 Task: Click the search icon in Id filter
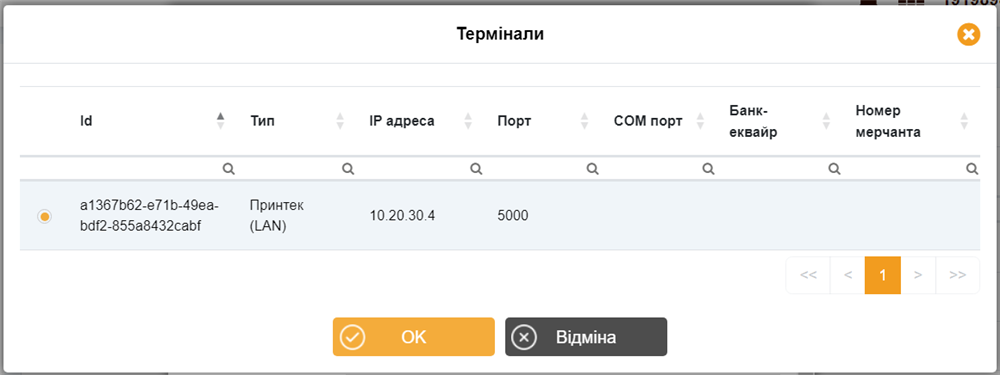coord(228,169)
